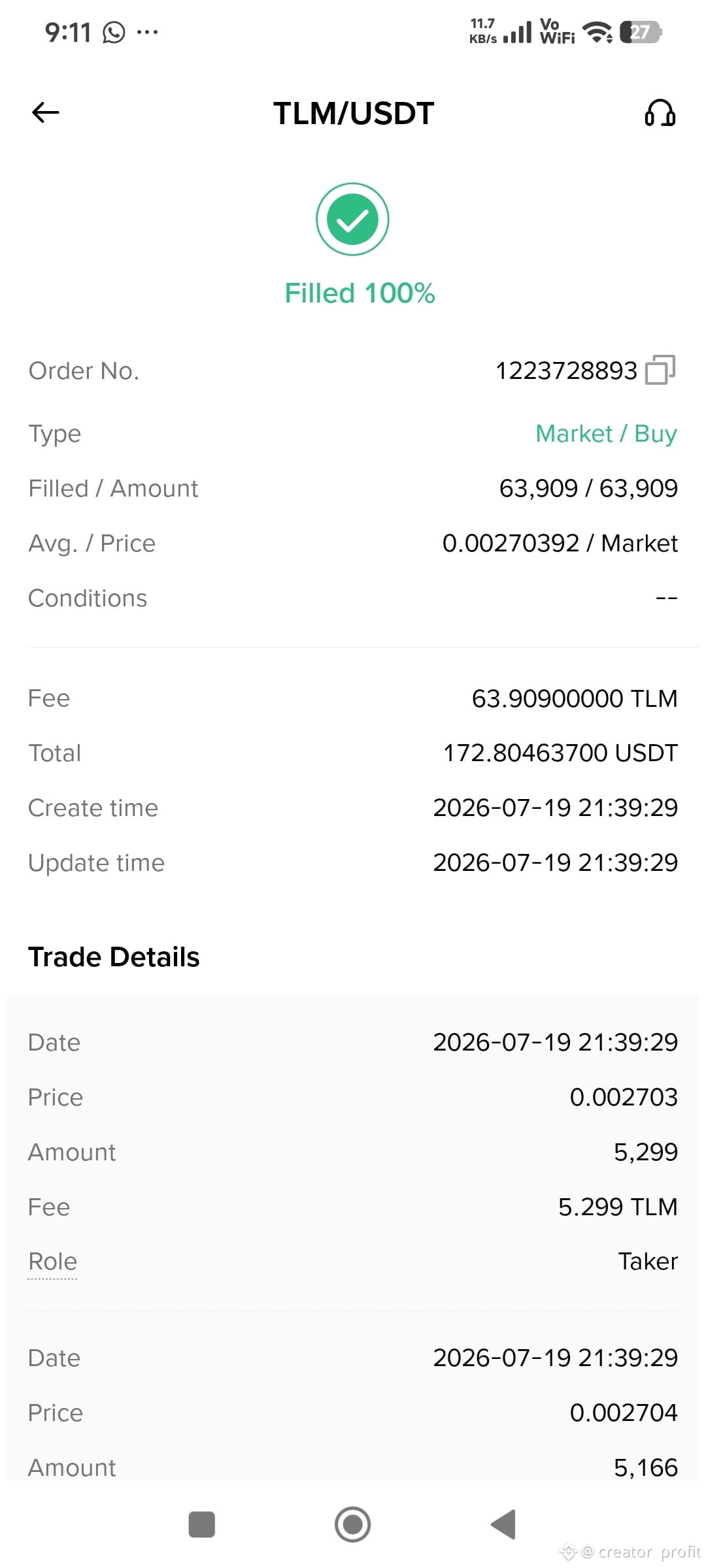
Task: Tap the average price 0.00270392 value
Action: (x=511, y=543)
